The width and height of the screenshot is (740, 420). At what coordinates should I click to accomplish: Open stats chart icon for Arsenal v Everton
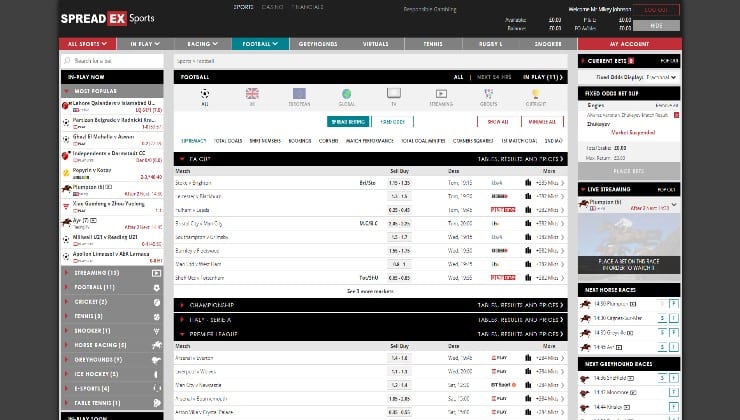528,358
